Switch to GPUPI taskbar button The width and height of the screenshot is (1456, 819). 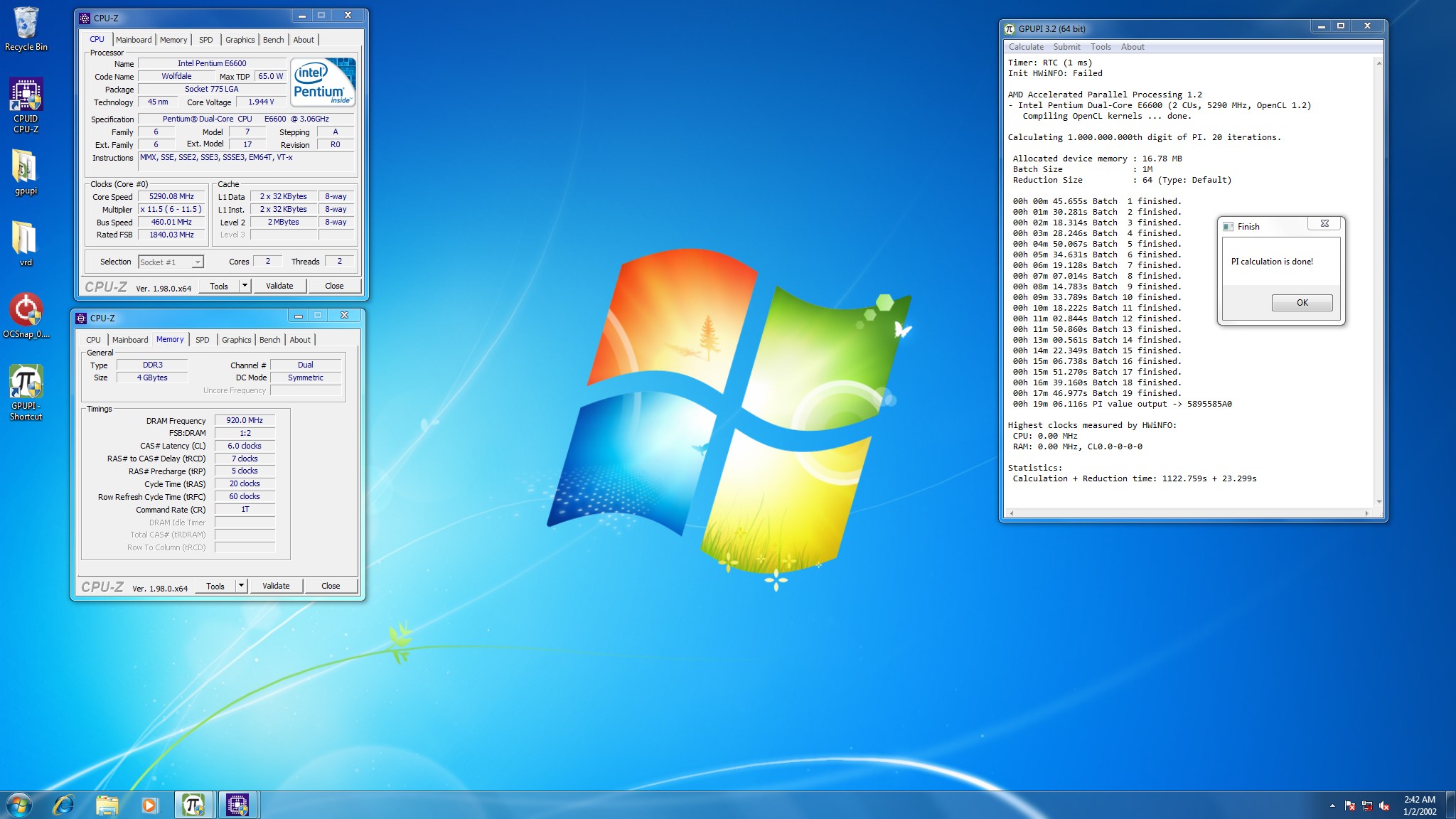[193, 805]
